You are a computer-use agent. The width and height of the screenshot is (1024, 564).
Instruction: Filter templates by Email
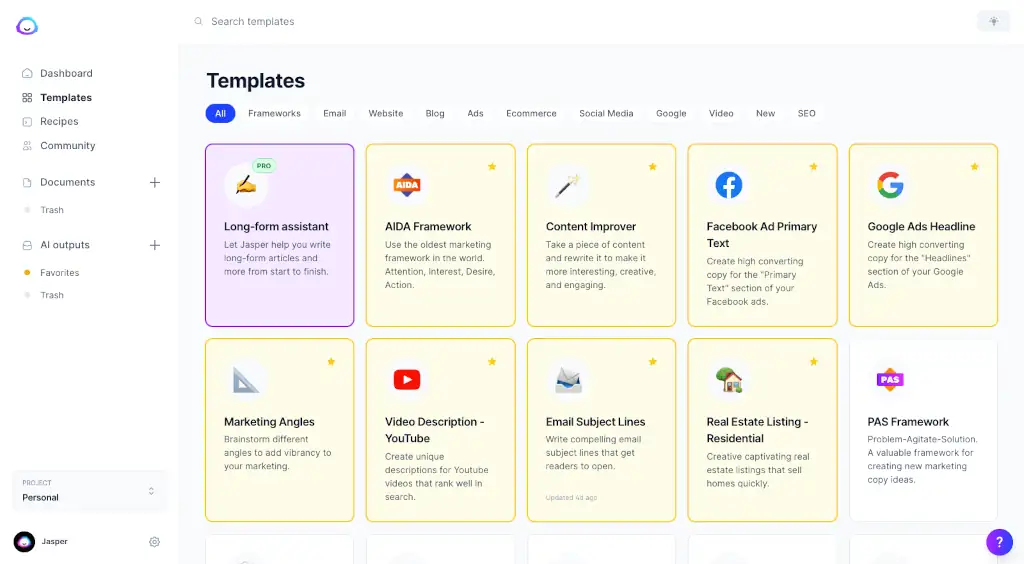334,113
